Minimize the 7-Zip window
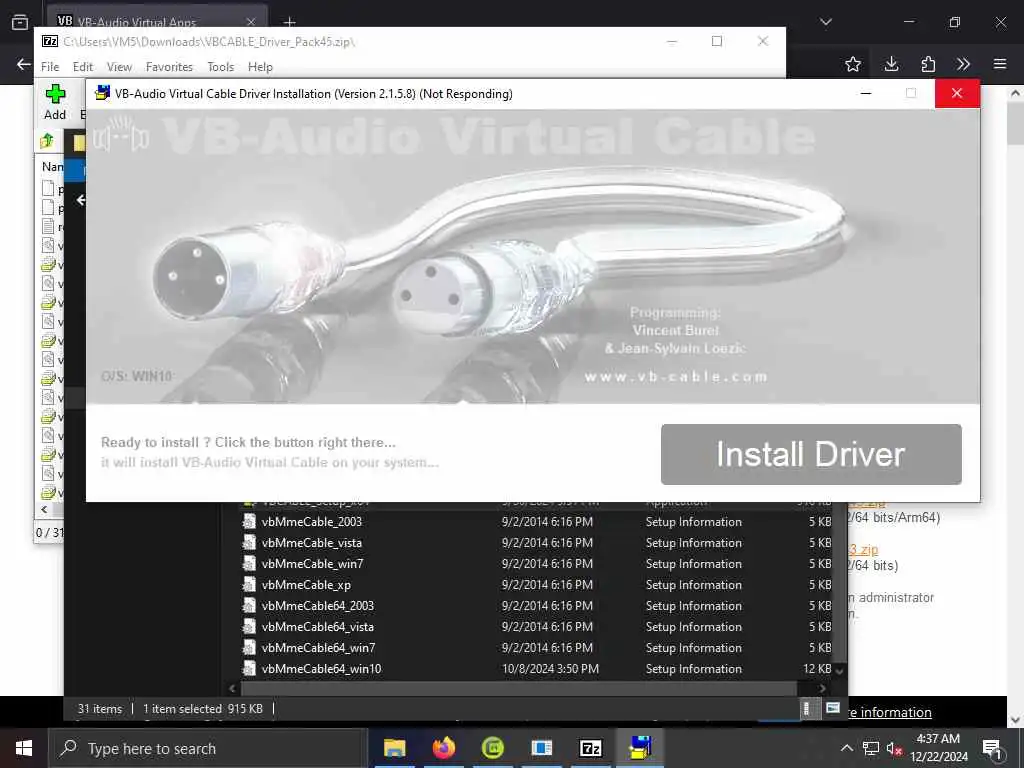This screenshot has width=1024, height=768. coord(671,41)
